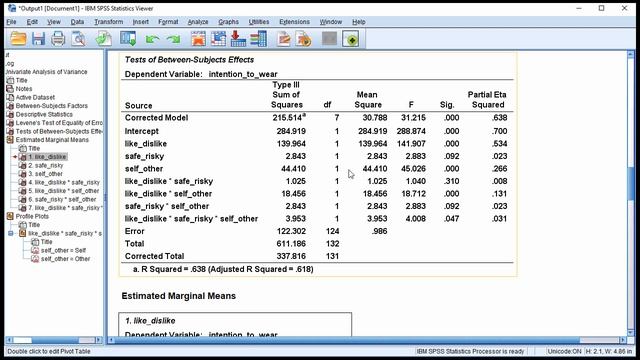
Task: Click the Undo green arrow icon
Action: coord(152,39)
